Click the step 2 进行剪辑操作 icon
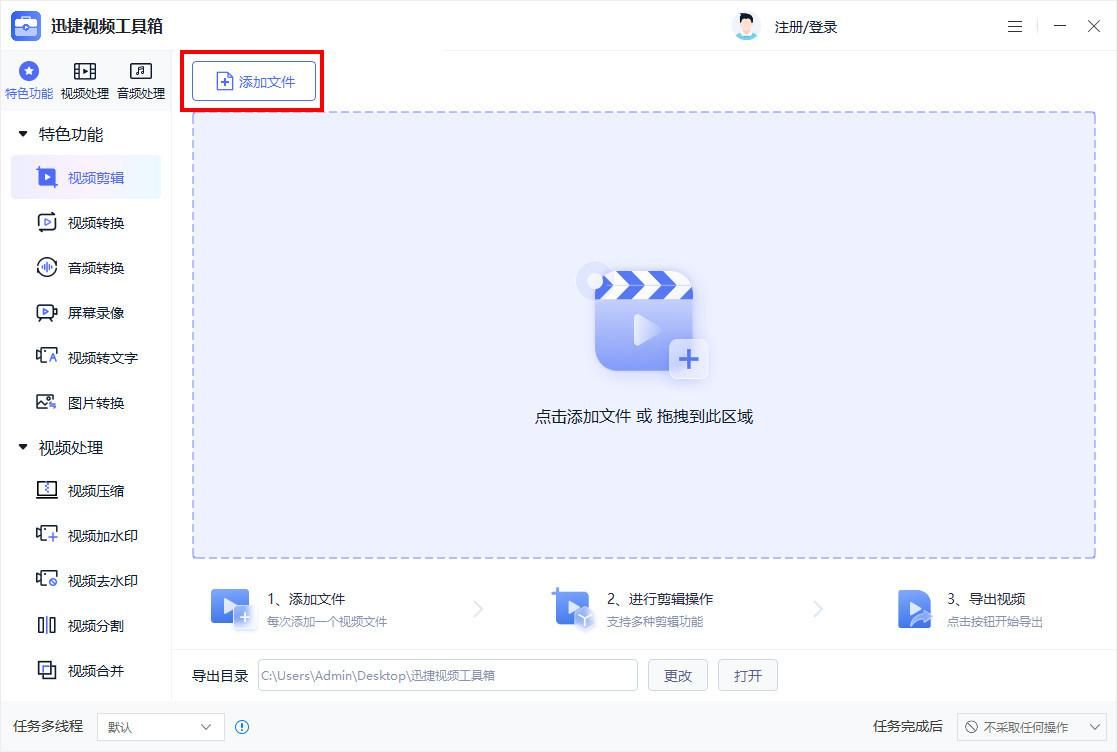Screen dimensions: 1117x752 [571, 608]
